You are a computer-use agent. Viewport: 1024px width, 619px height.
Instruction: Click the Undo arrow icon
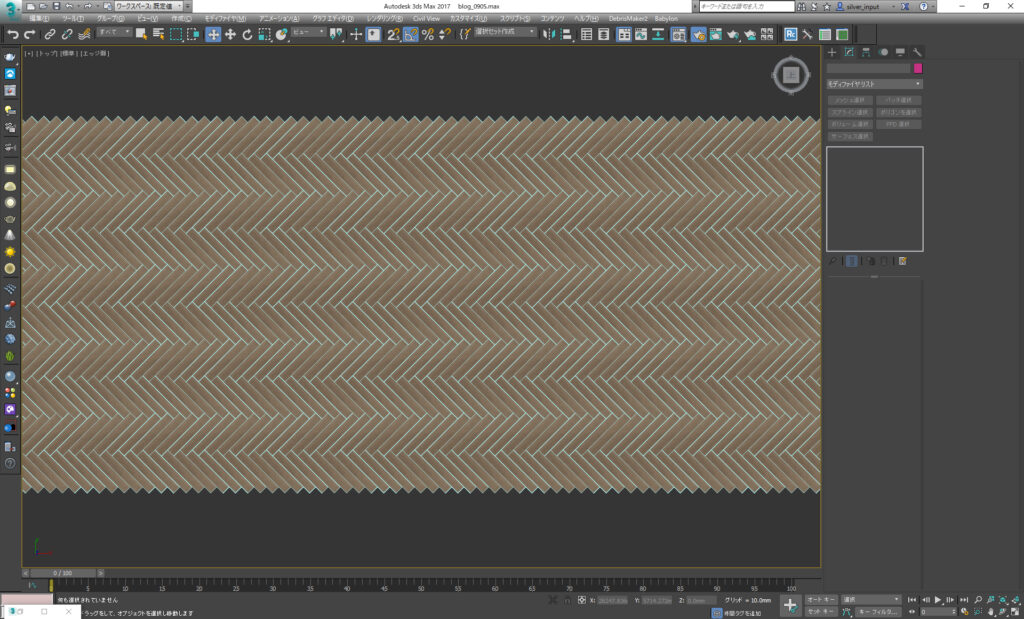[x=13, y=34]
